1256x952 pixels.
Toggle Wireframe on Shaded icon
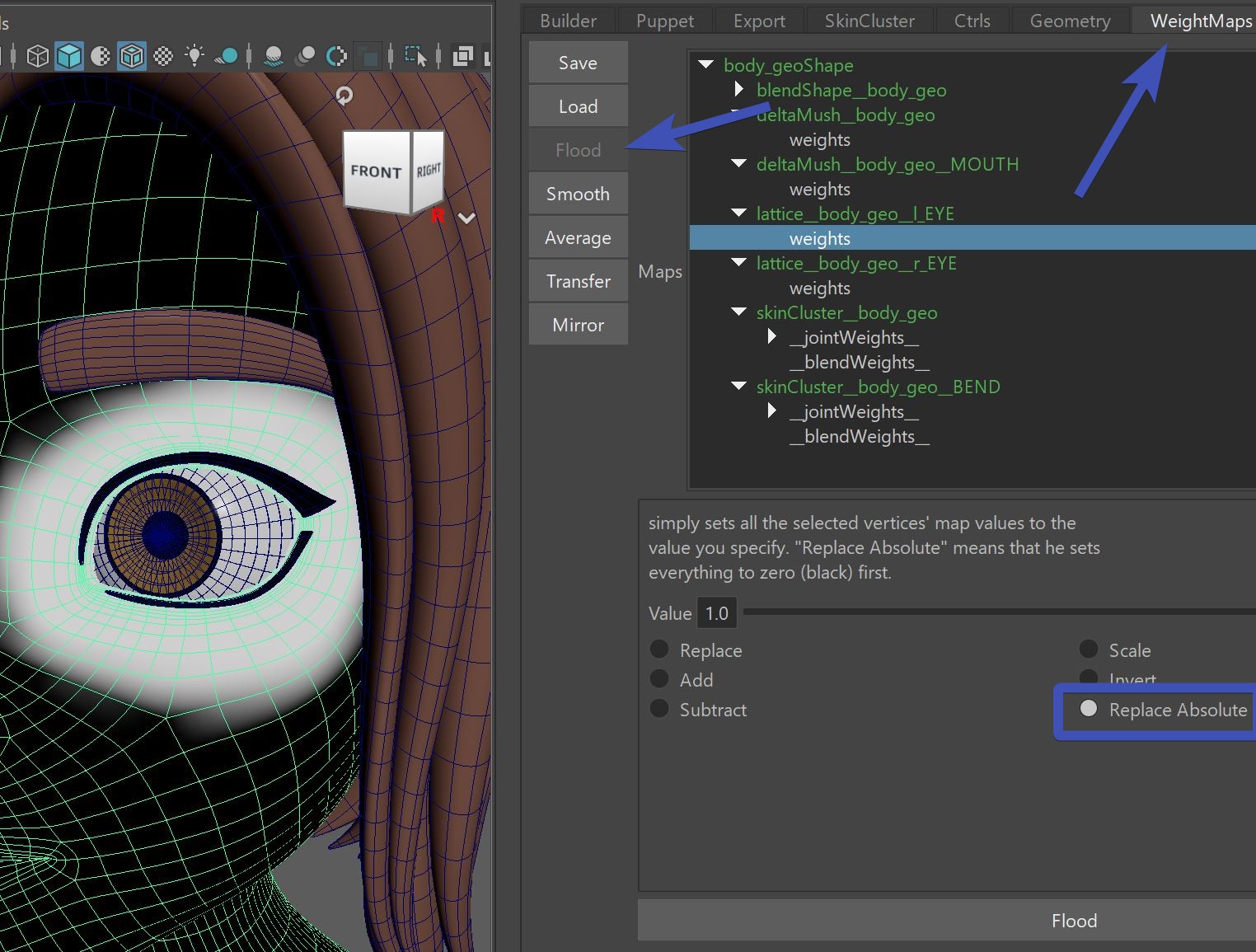coord(132,56)
